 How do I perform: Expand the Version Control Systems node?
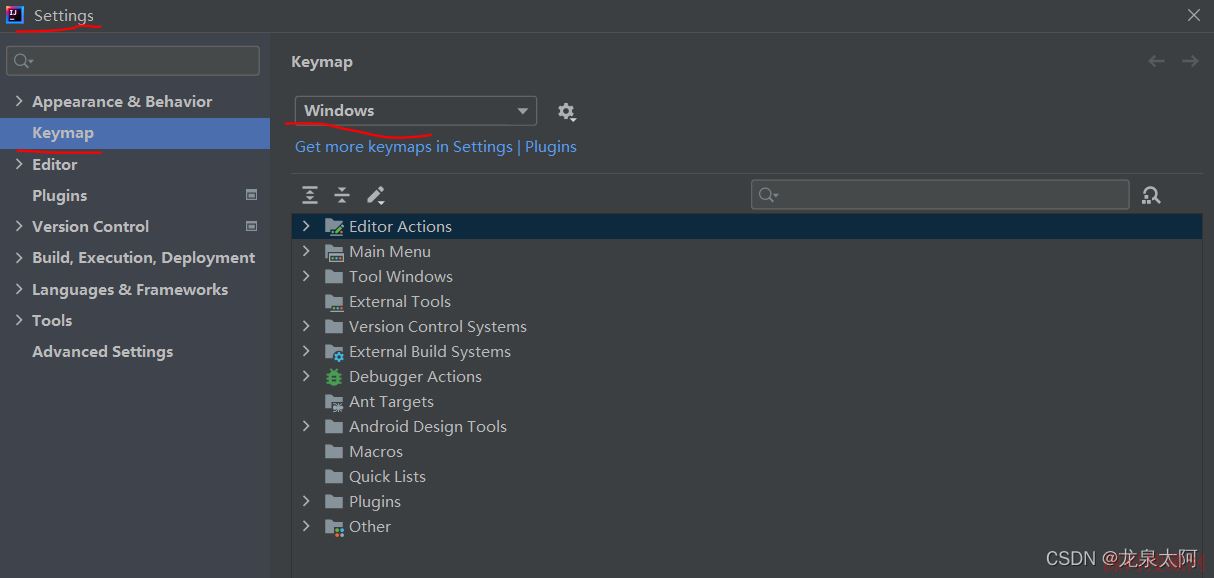(306, 327)
